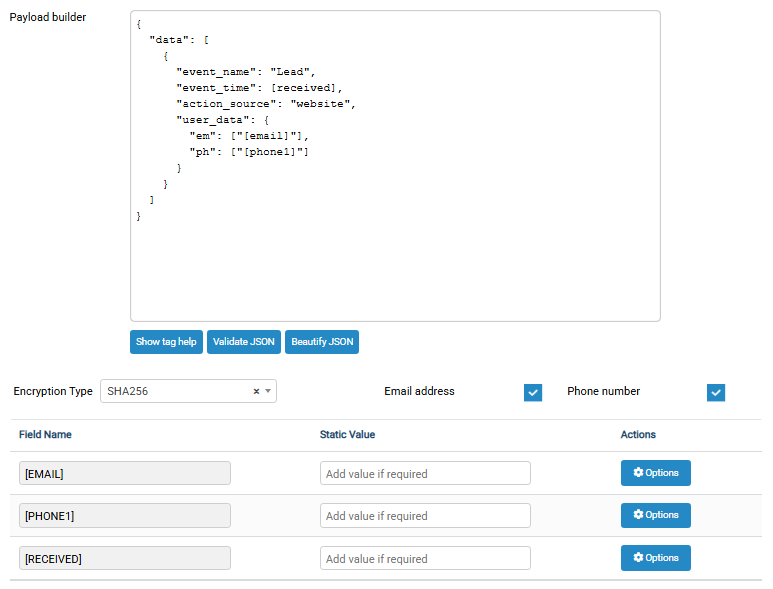Select the SHA256 encryption combo box
773x589 pixels.
pyautogui.click(x=188, y=391)
